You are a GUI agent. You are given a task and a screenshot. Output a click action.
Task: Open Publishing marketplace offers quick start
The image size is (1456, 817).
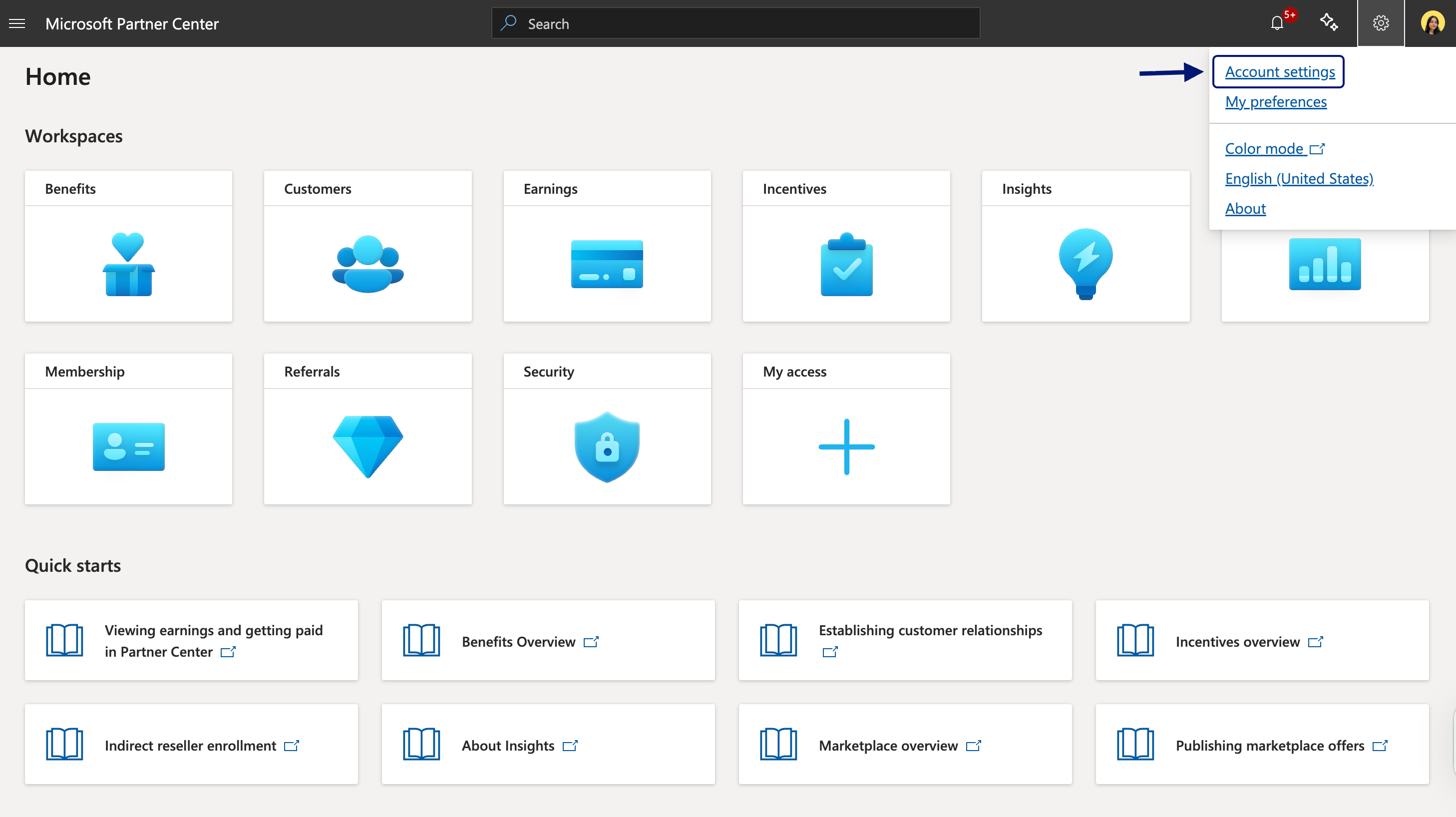(1262, 745)
